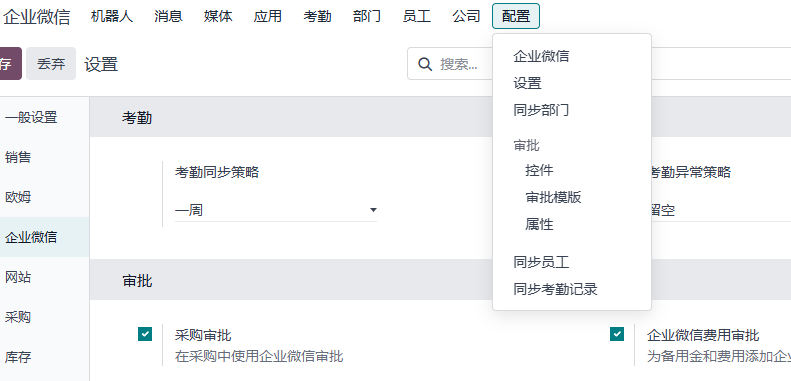Screen dimensions: 791x381
Task: Open the 考勤 top menu
Action: tap(317, 16)
